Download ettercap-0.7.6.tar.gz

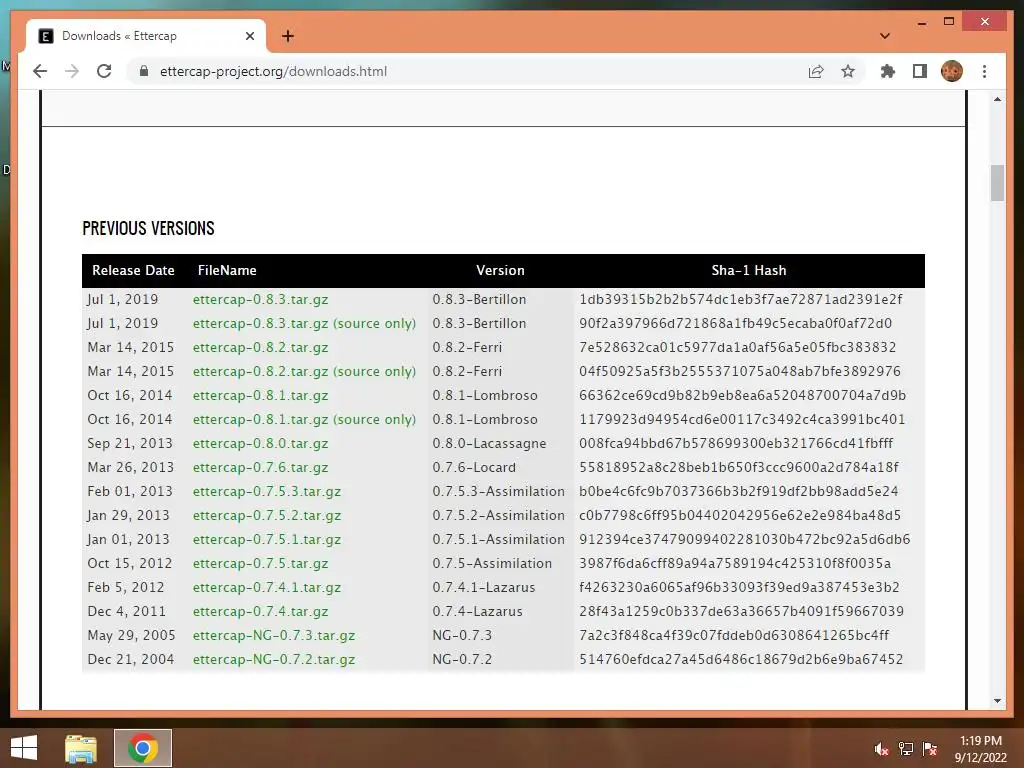(261, 468)
